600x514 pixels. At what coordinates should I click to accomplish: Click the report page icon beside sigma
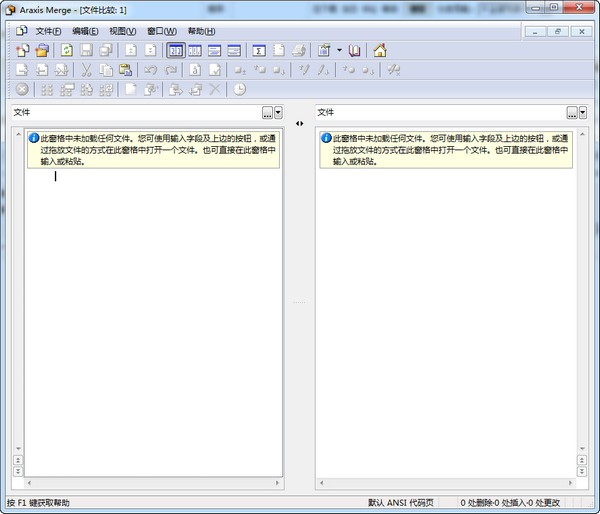[279, 51]
